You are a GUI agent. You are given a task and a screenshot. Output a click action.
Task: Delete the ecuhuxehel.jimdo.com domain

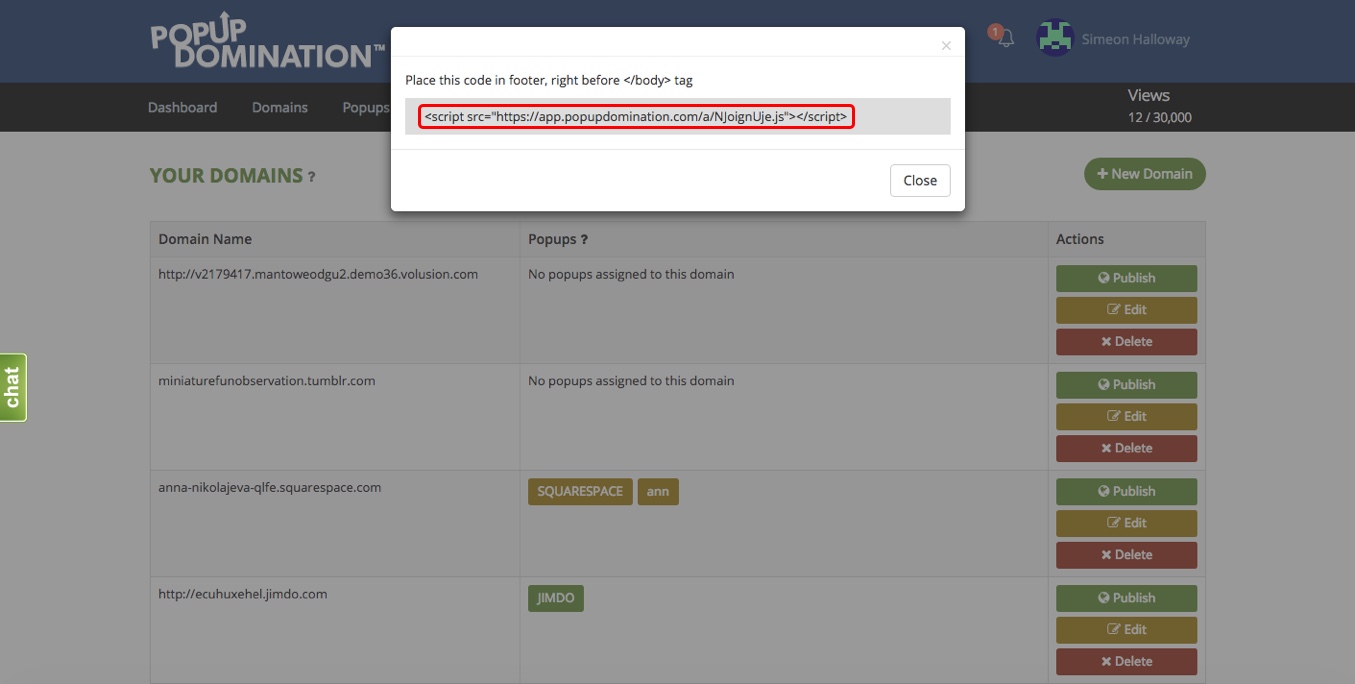(1126, 662)
